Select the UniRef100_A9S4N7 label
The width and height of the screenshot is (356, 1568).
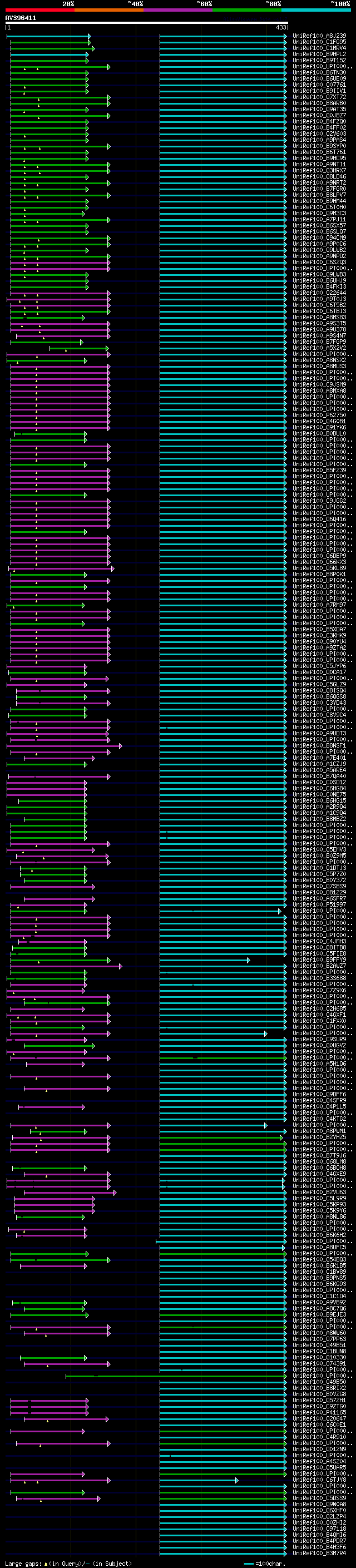coord(319,335)
